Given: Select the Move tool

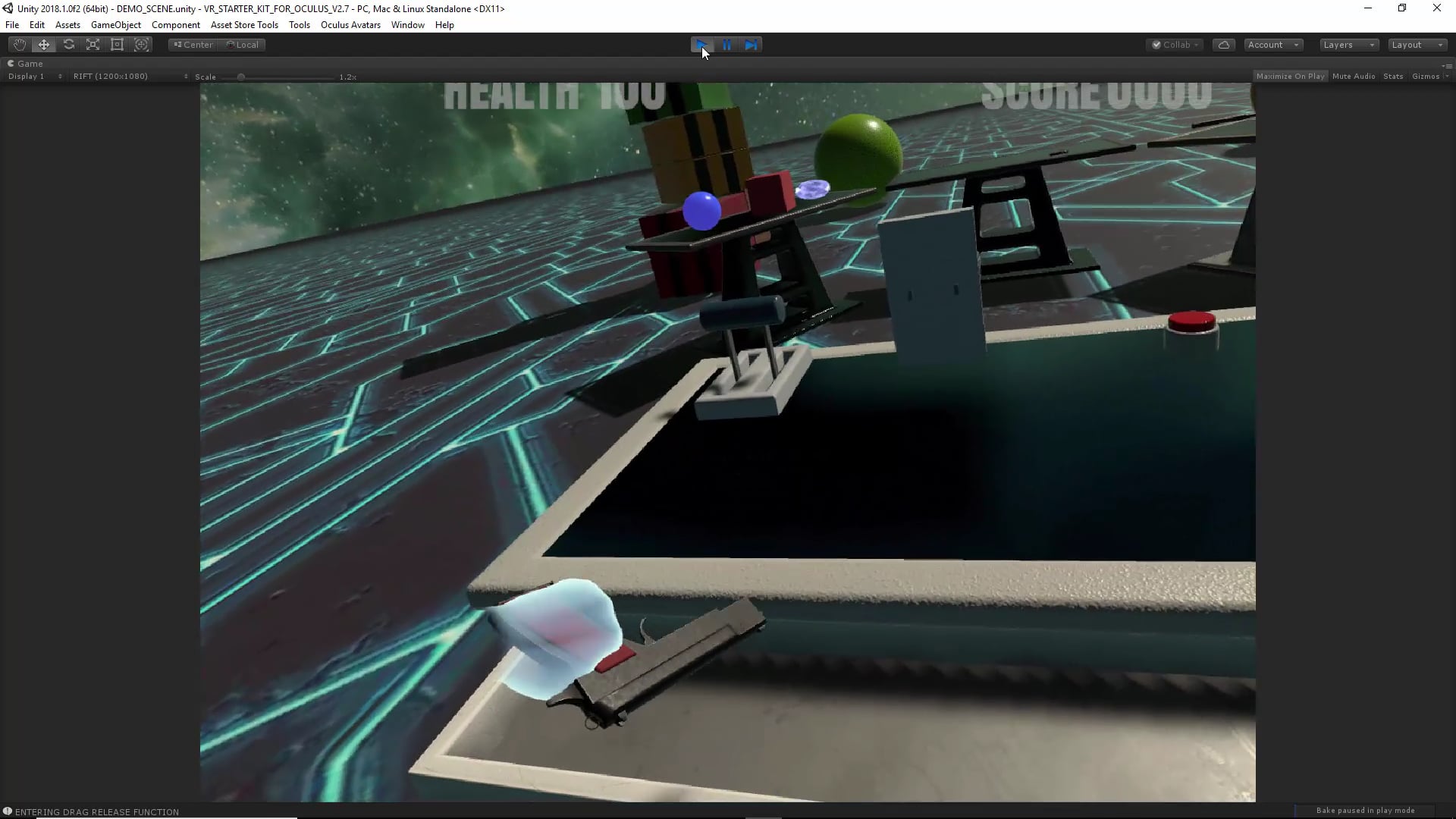Looking at the screenshot, I should tap(43, 44).
